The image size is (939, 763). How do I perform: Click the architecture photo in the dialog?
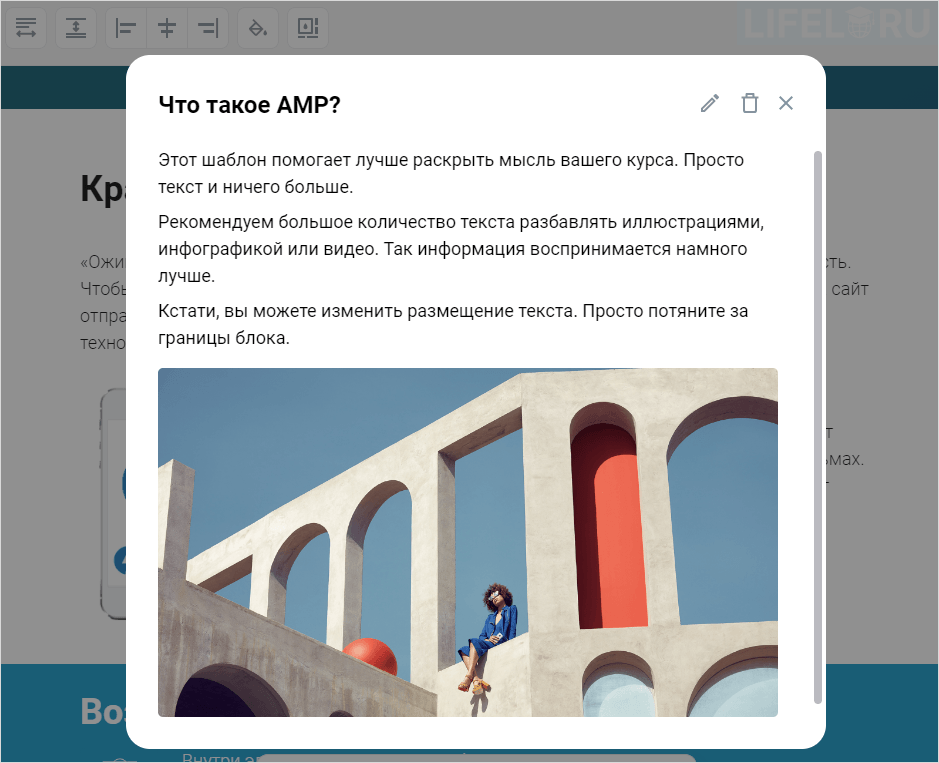click(x=468, y=542)
